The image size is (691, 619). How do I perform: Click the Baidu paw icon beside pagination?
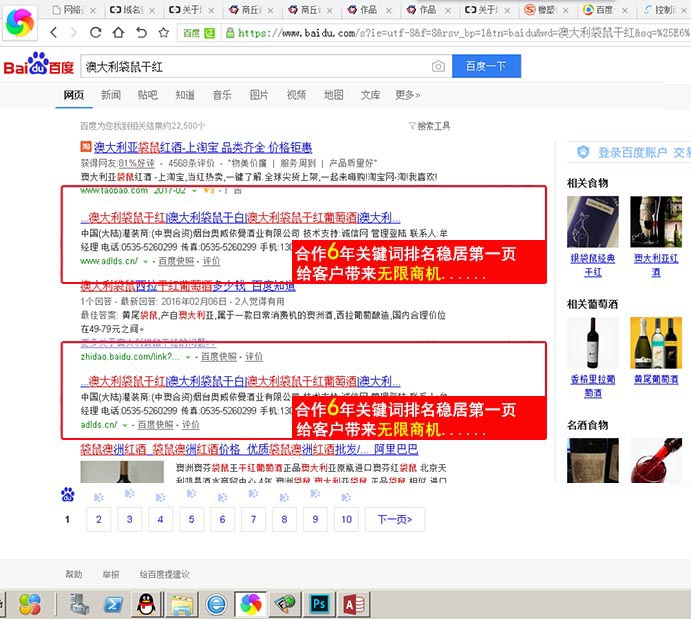click(67, 495)
